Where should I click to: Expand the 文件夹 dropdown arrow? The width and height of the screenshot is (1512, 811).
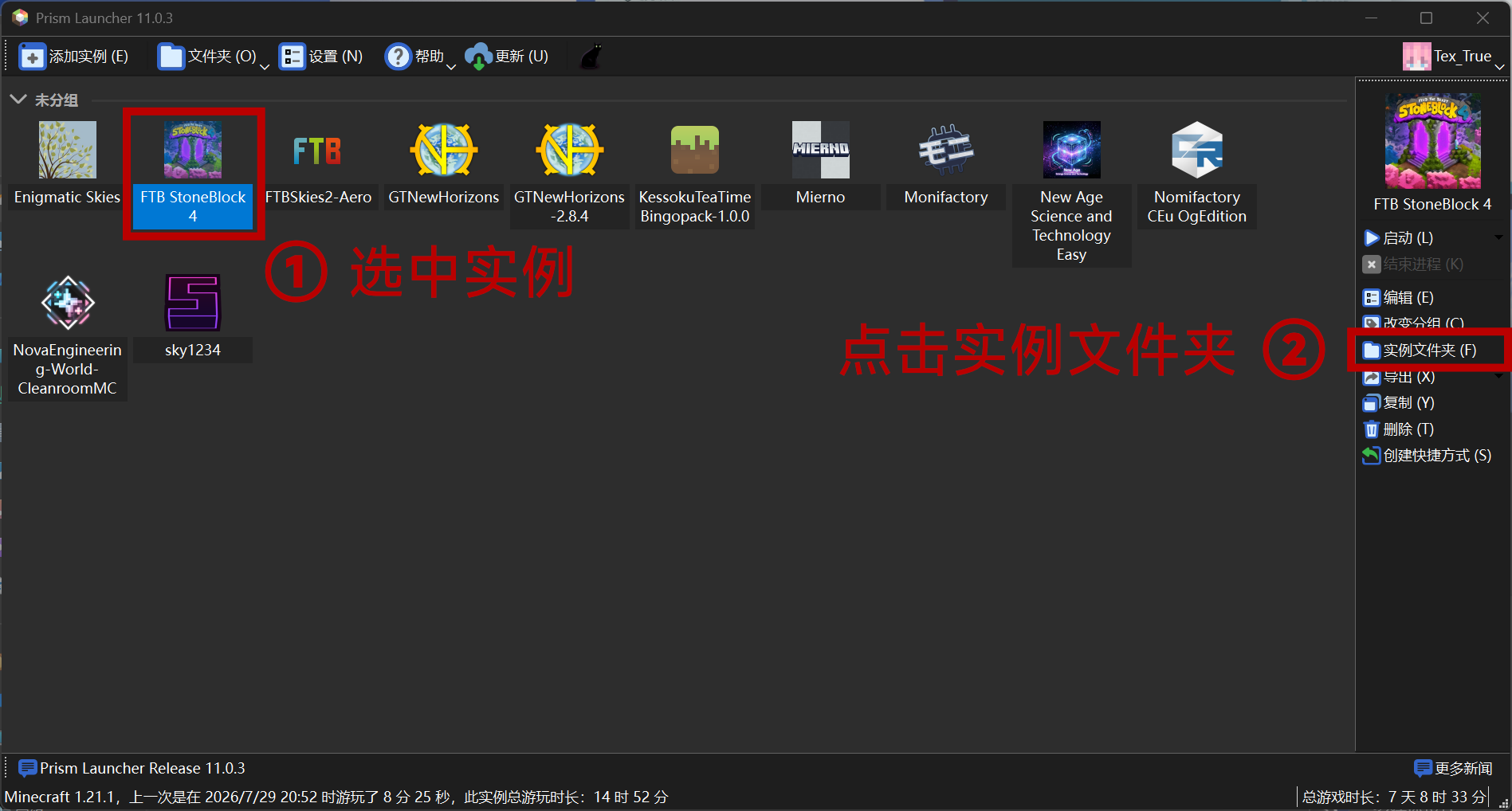pyautogui.click(x=265, y=65)
